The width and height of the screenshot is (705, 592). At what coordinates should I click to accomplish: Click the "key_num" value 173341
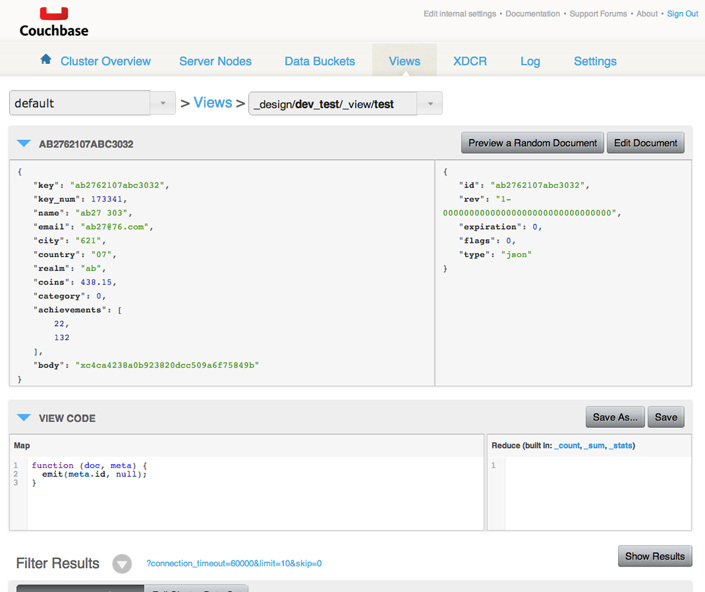coord(106,199)
